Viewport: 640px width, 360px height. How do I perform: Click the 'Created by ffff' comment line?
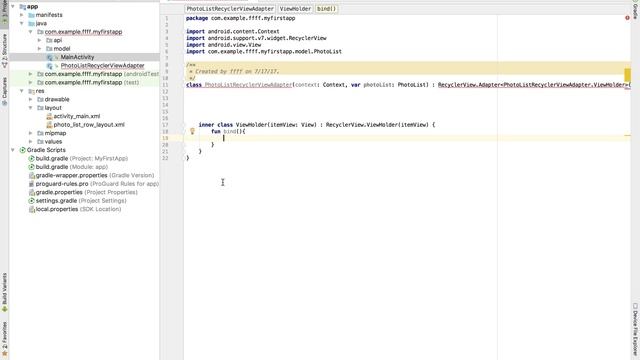[x=234, y=71]
